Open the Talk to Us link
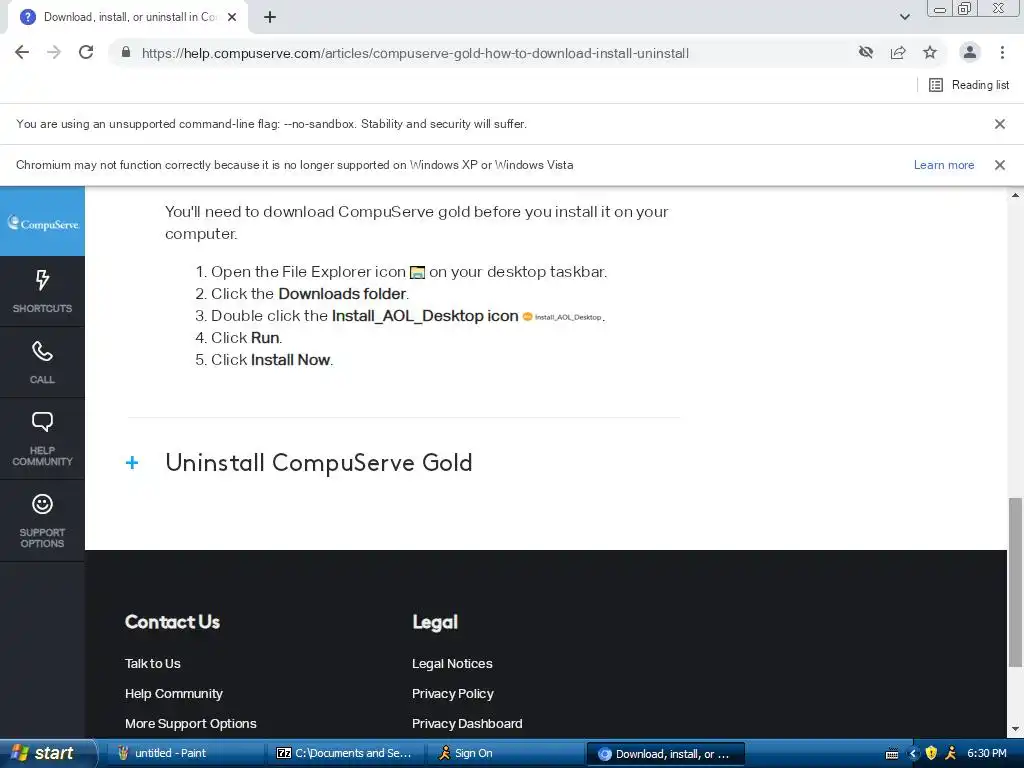Image resolution: width=1024 pixels, height=768 pixels. tap(153, 664)
